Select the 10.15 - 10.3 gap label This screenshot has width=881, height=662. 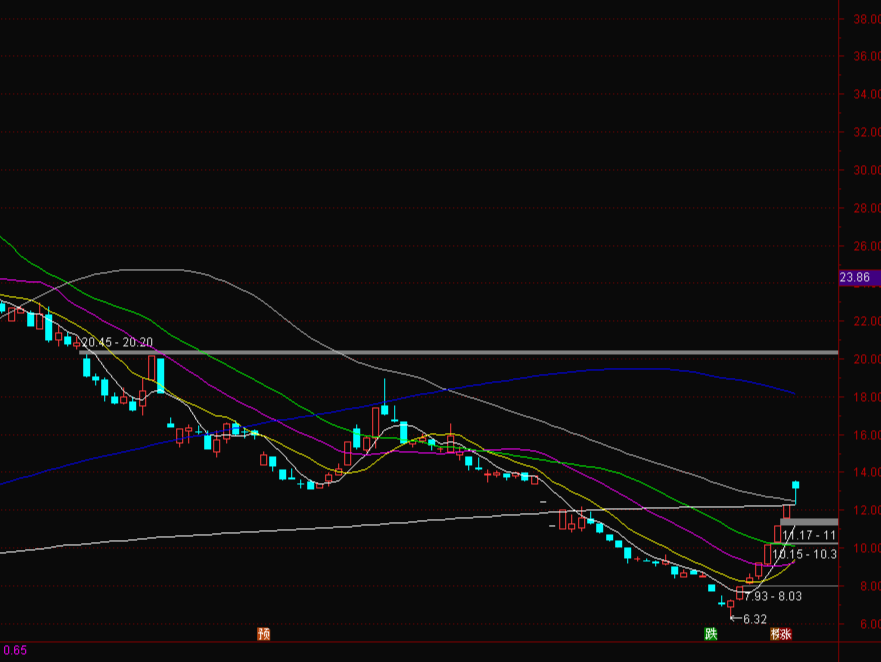(x=805, y=554)
